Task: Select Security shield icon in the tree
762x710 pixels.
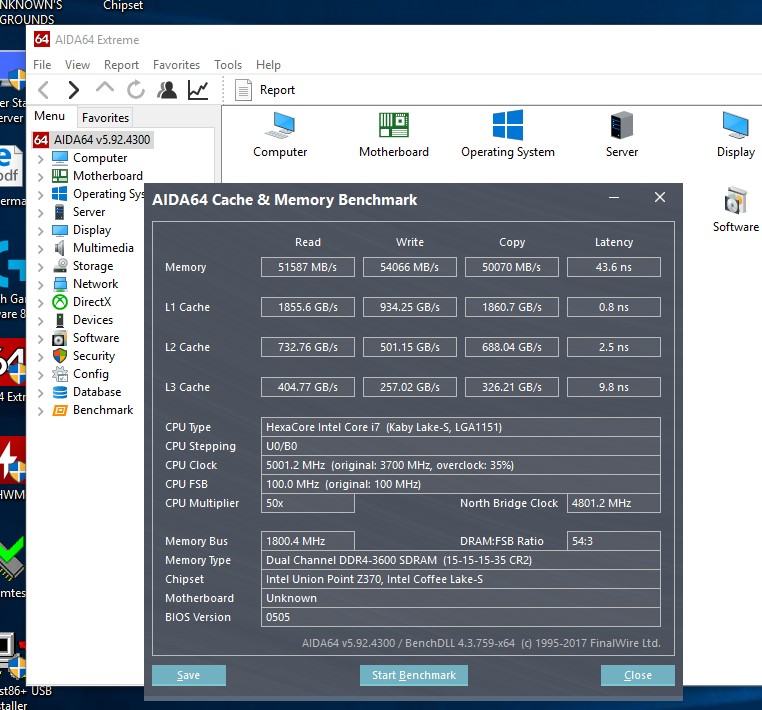Action: (60, 356)
